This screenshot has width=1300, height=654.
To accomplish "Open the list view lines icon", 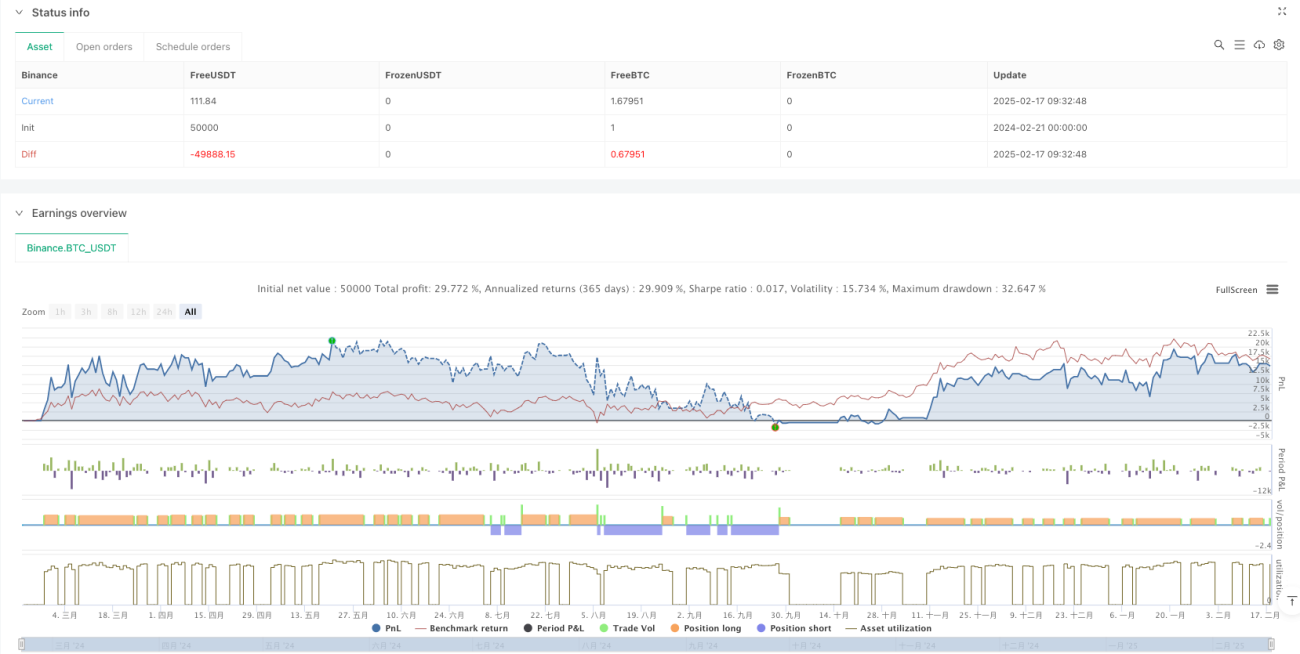I will [1239, 45].
